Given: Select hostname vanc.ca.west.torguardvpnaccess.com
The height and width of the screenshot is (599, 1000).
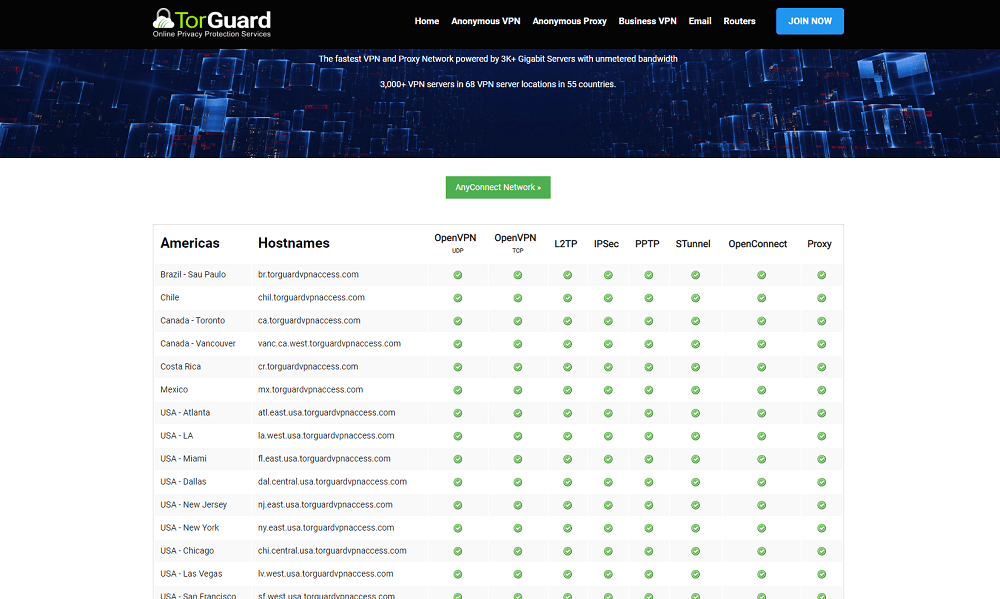Looking at the screenshot, I should click(329, 343).
